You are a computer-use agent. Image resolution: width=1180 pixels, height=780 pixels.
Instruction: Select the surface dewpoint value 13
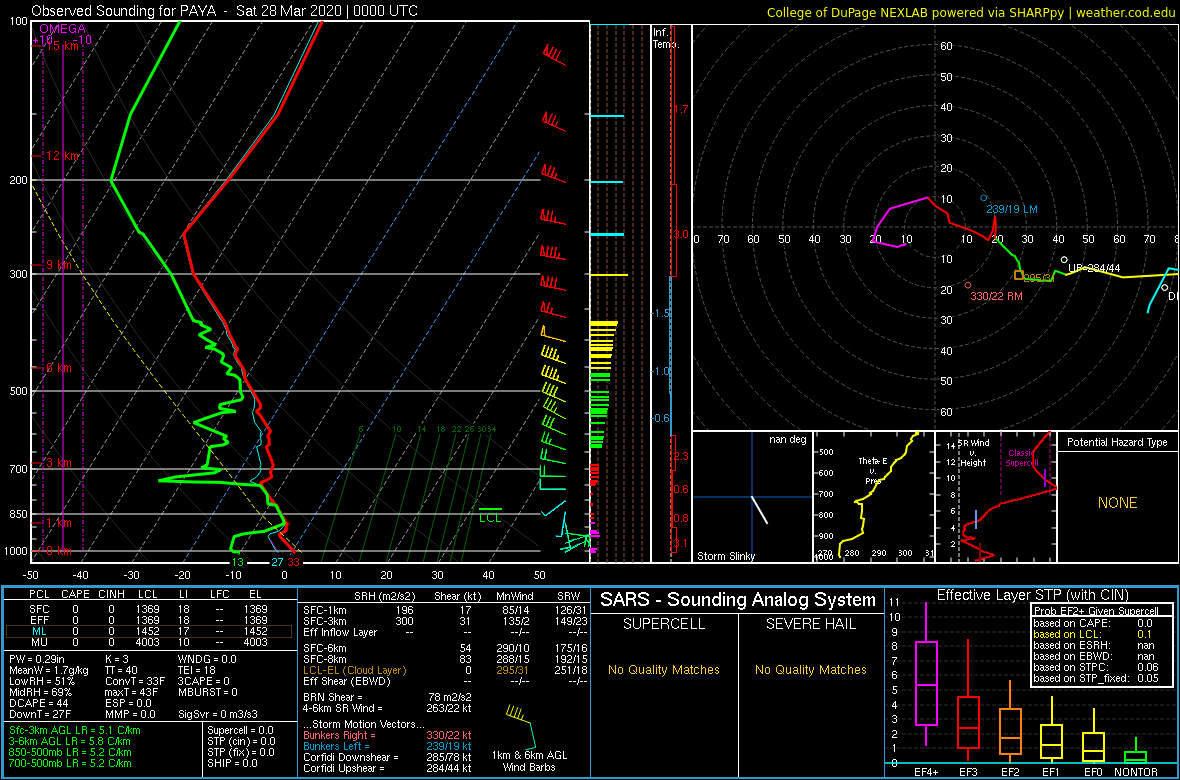(x=237, y=562)
